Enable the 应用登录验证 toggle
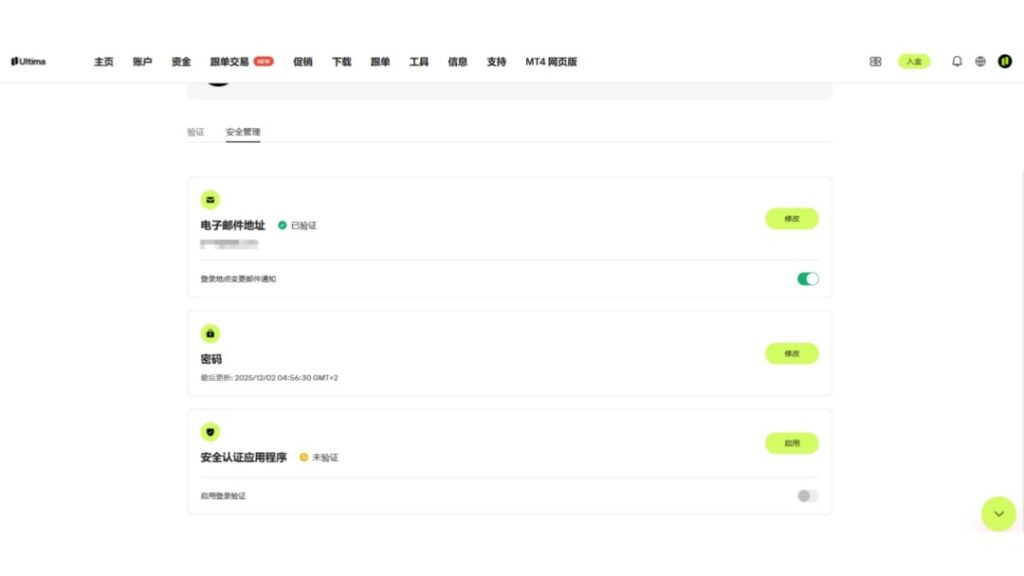The image size is (1024, 576). pos(806,495)
